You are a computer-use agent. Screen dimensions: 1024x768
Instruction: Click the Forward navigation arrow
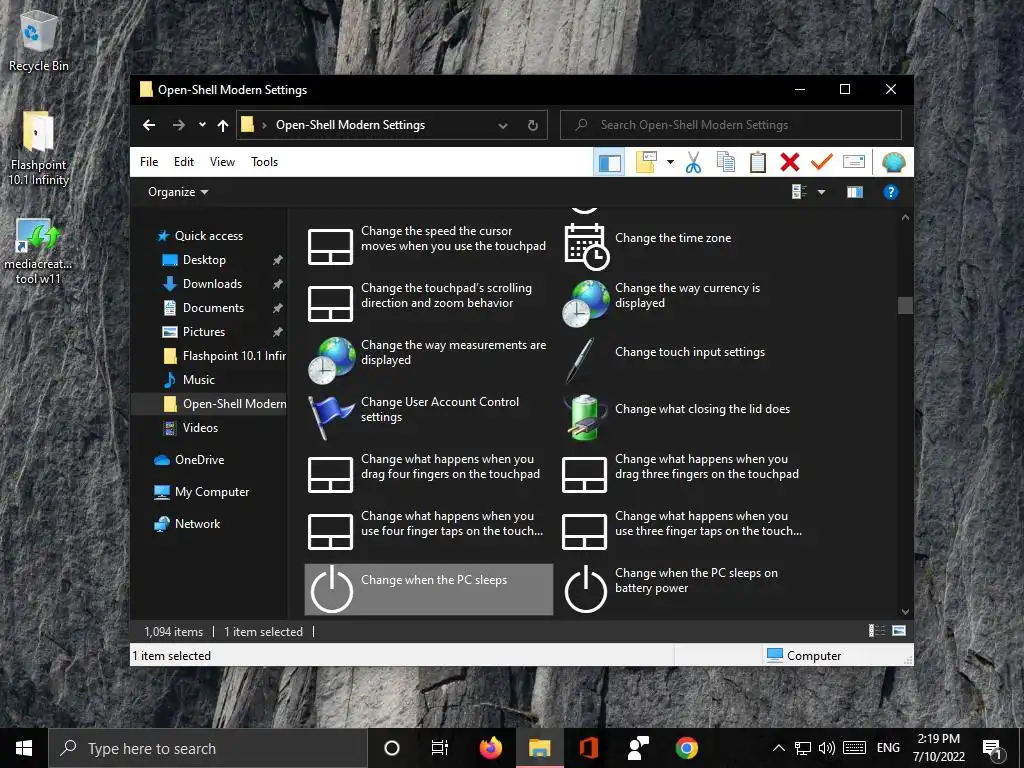pyautogui.click(x=178, y=125)
